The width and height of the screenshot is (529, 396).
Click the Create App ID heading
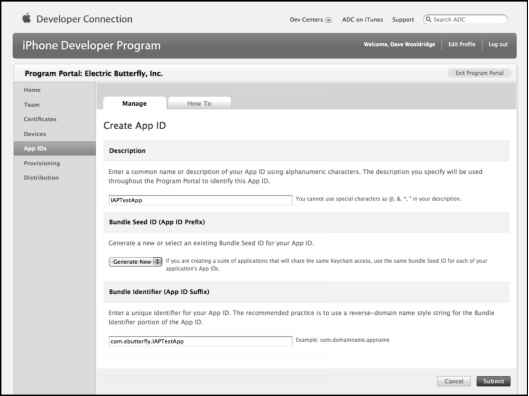[135, 125]
